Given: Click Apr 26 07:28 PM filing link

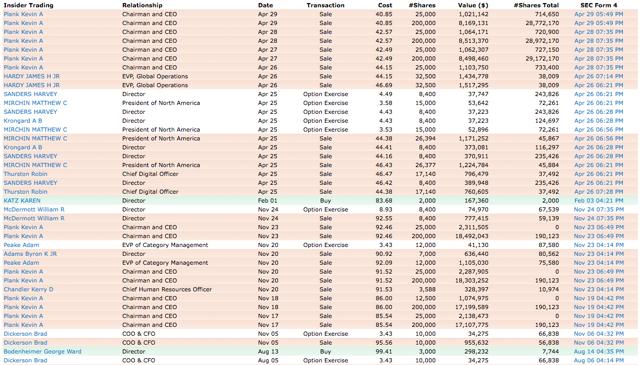Looking at the screenshot, I should point(599,192).
